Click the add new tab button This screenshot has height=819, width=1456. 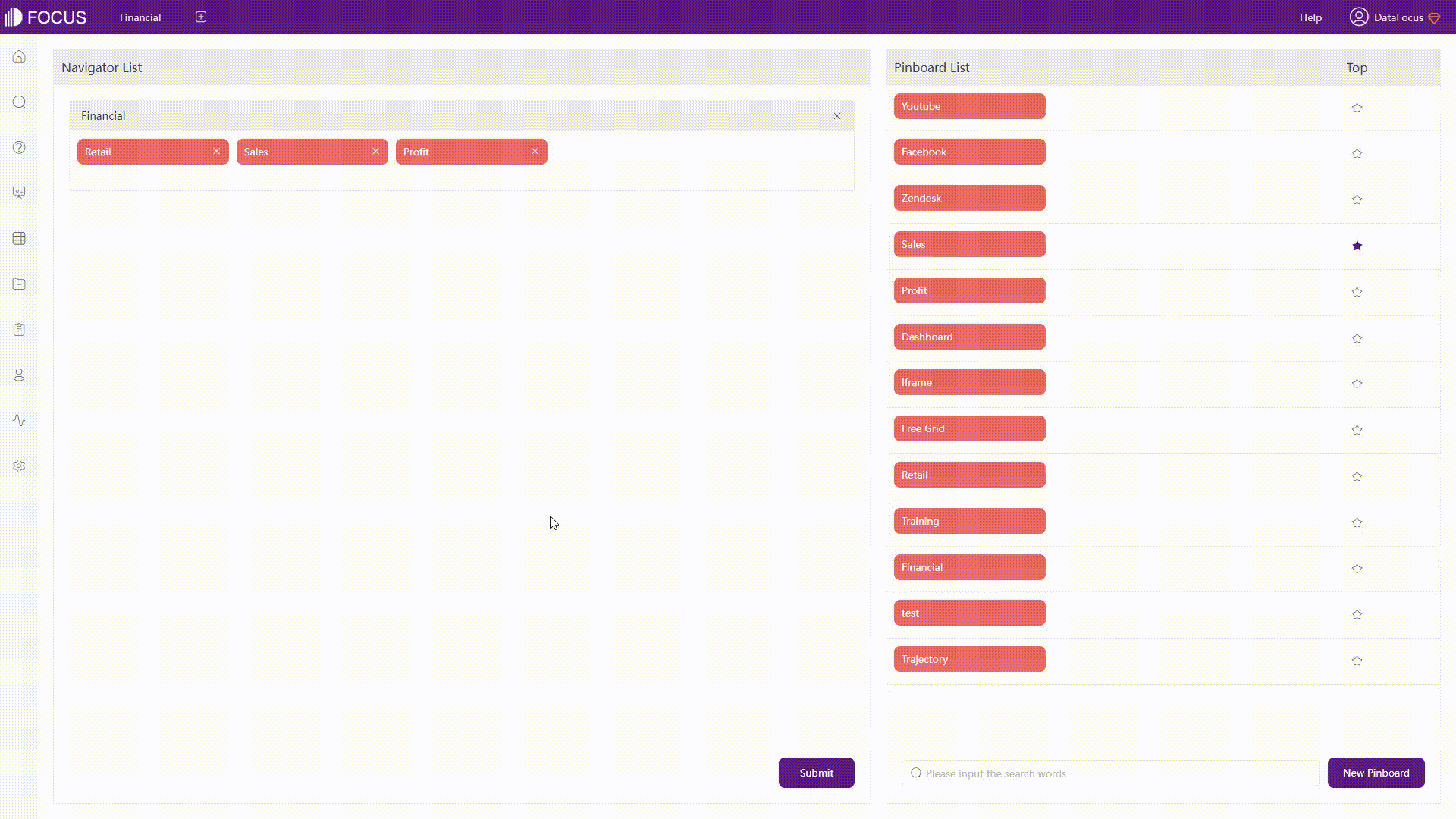pos(201,17)
